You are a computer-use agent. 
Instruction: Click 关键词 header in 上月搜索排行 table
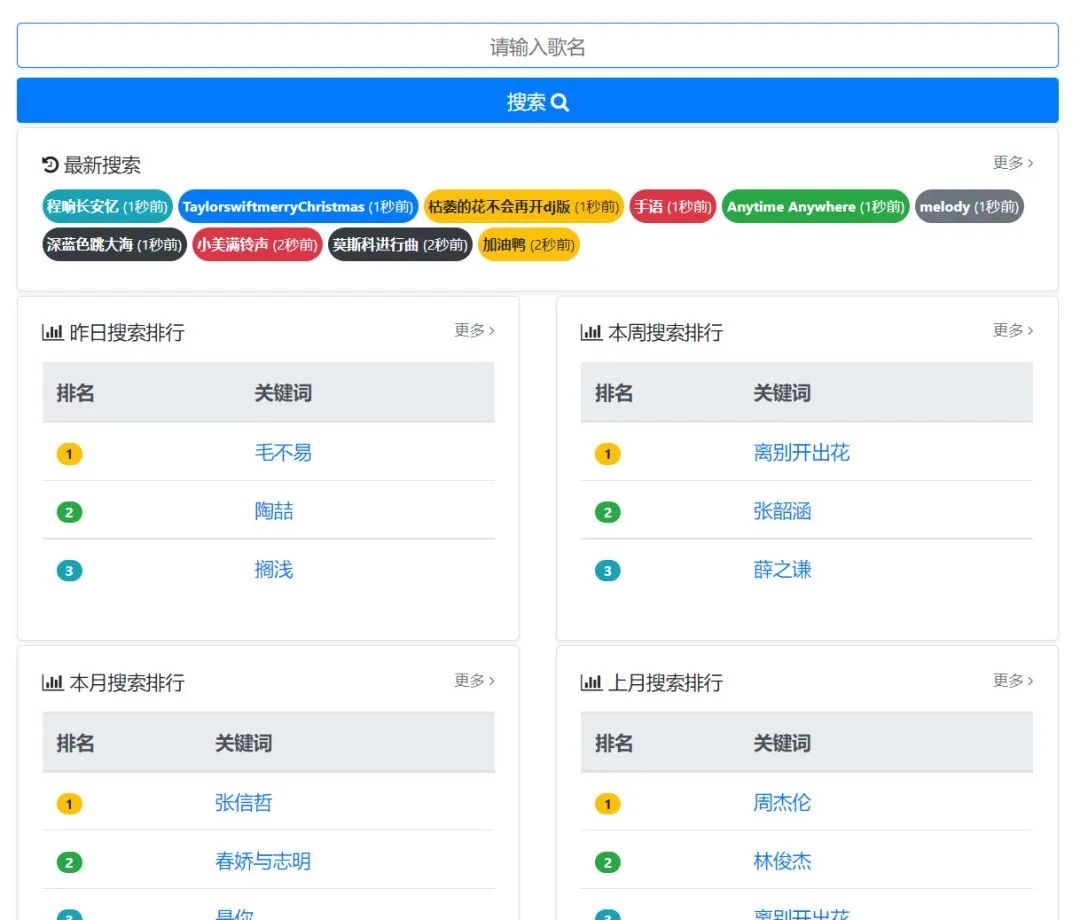click(x=782, y=743)
